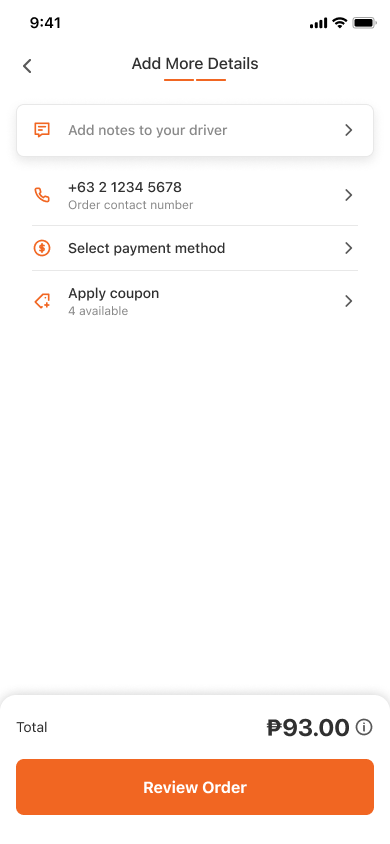Tap the Review Order button
Viewport: 390px width, 844px height.
pyautogui.click(x=195, y=787)
